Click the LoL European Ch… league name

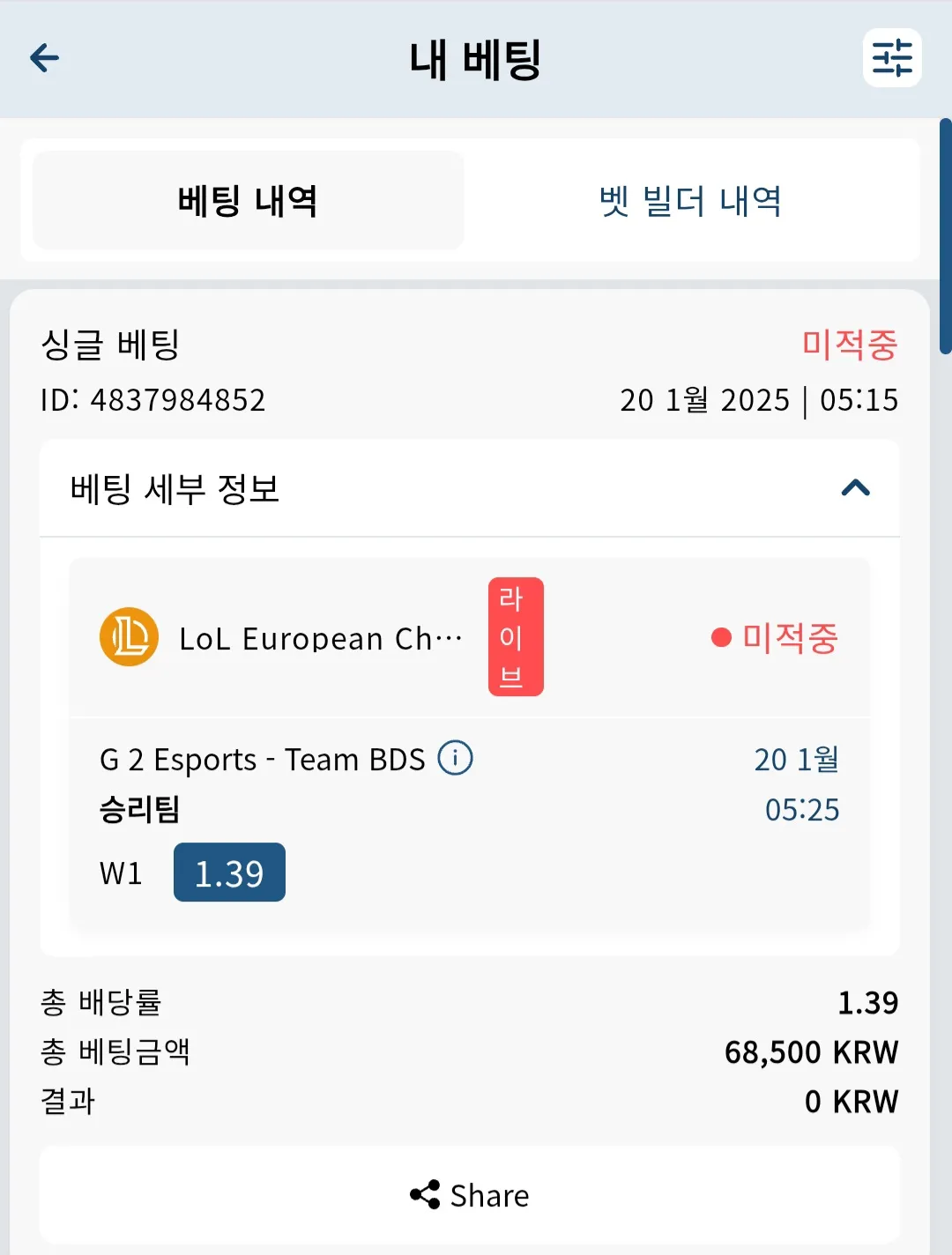(321, 638)
